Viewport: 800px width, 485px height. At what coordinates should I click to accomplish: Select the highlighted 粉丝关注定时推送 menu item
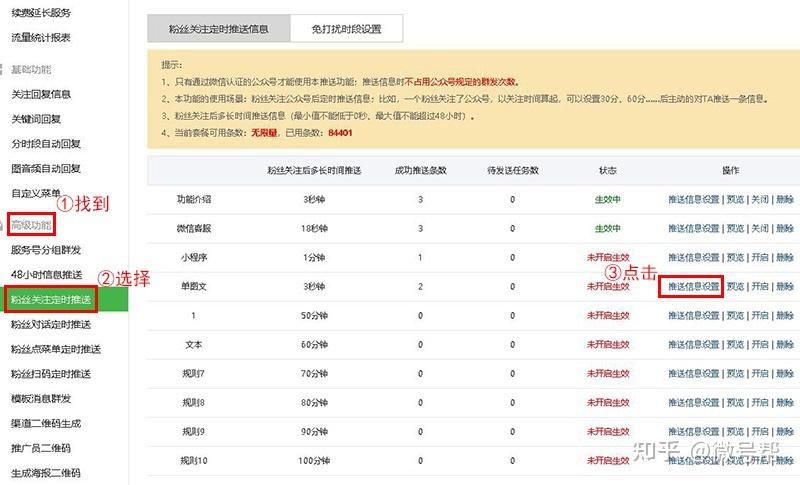coord(51,299)
